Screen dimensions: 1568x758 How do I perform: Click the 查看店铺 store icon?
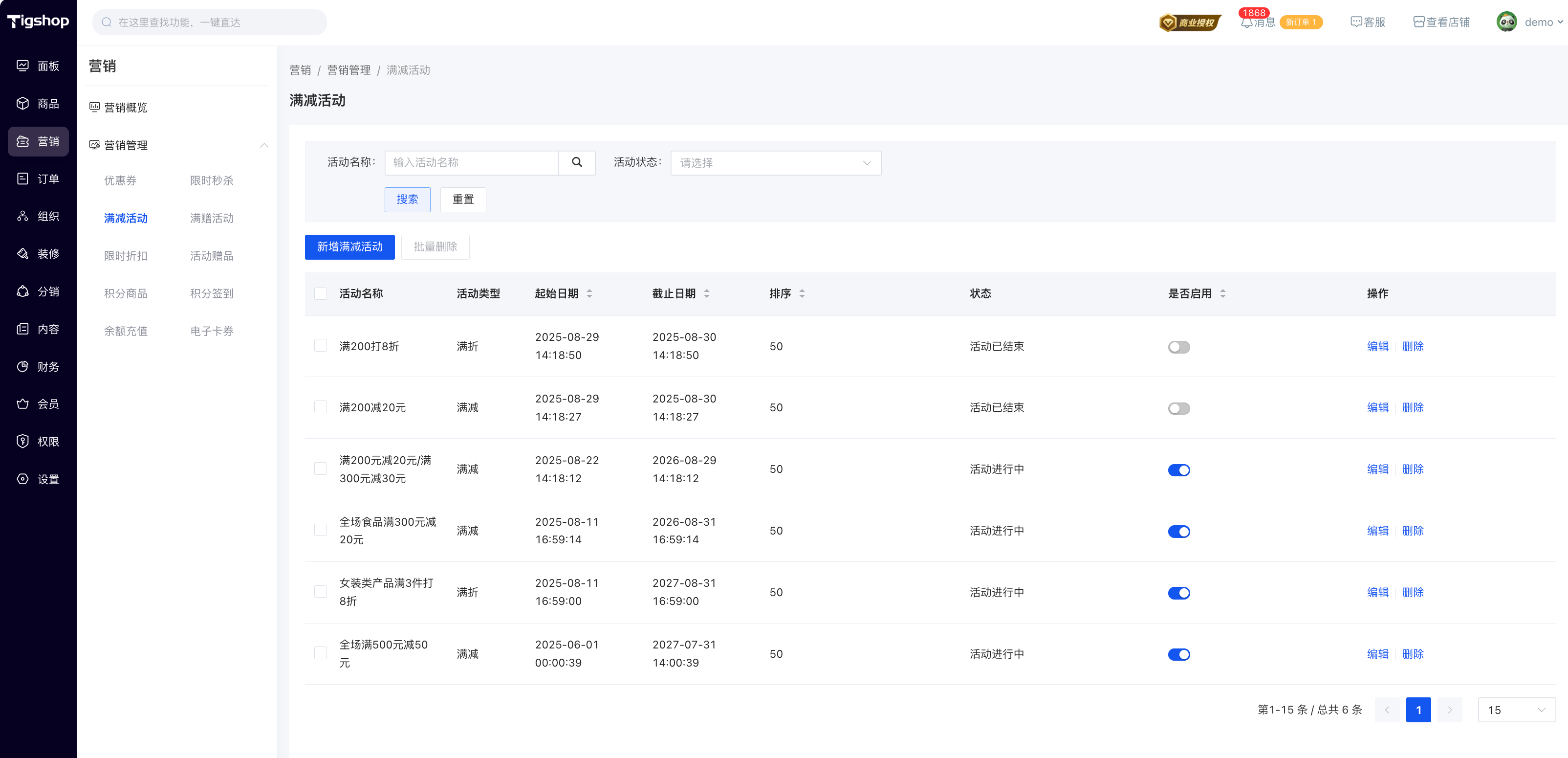tap(1419, 22)
